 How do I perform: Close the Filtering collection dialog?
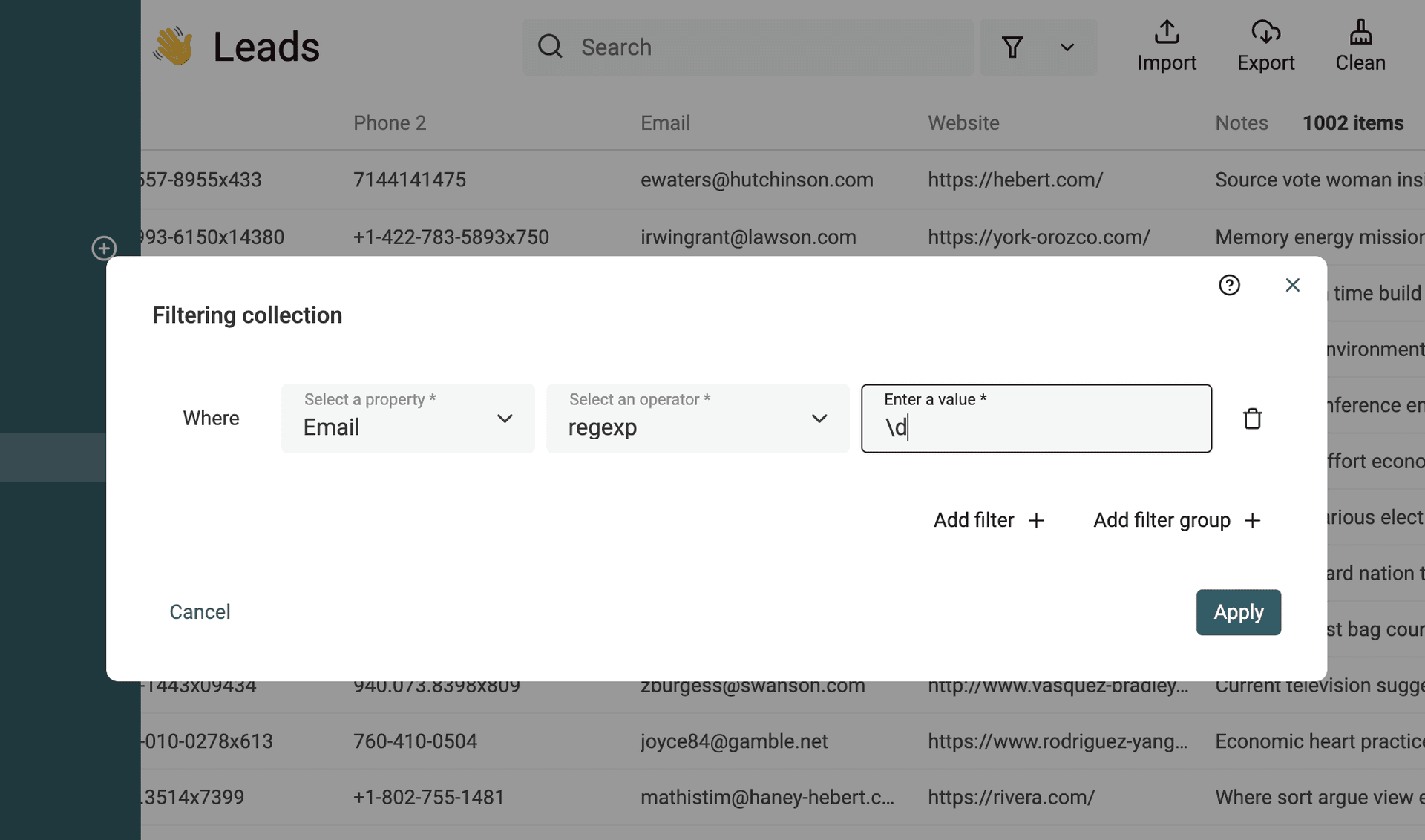[x=1292, y=285]
